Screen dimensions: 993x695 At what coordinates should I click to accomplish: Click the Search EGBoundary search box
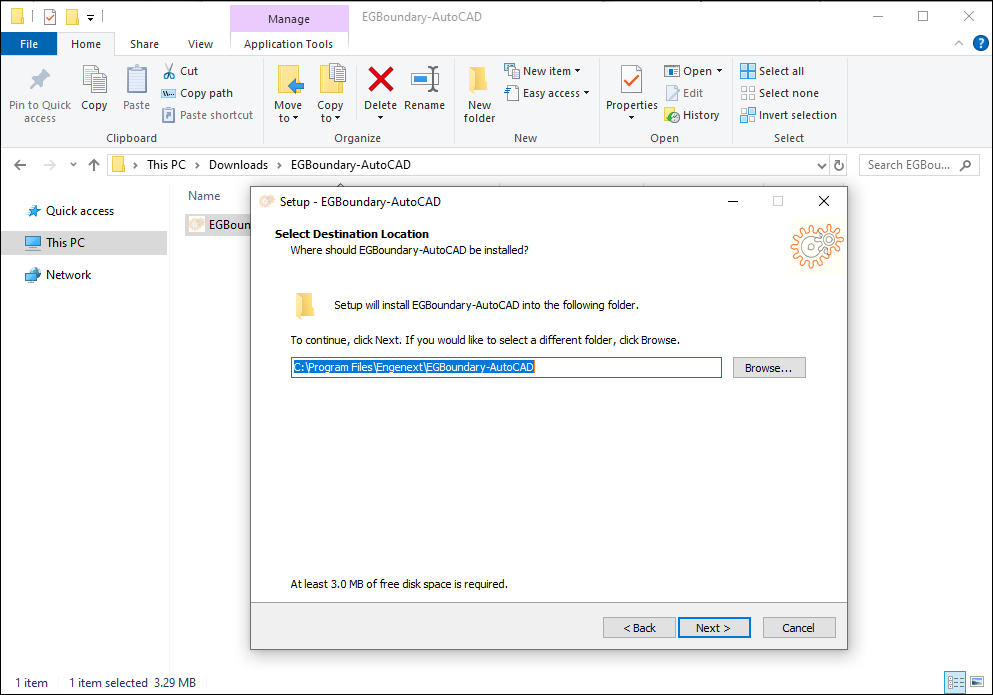pos(919,165)
